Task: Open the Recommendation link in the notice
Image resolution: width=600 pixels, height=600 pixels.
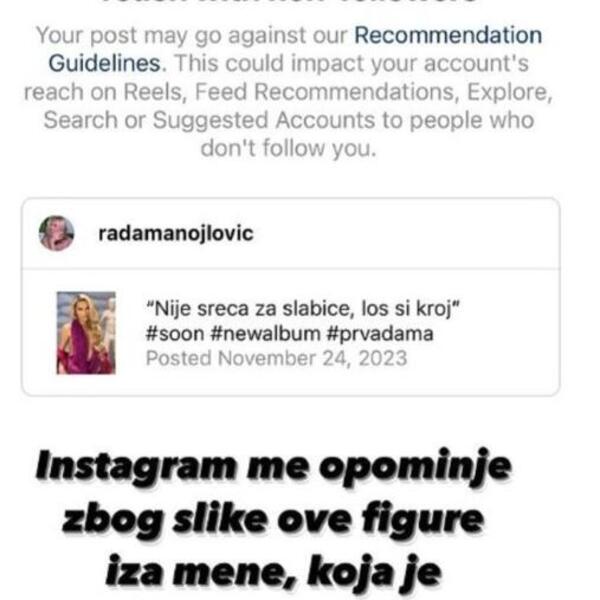Action: point(448,35)
